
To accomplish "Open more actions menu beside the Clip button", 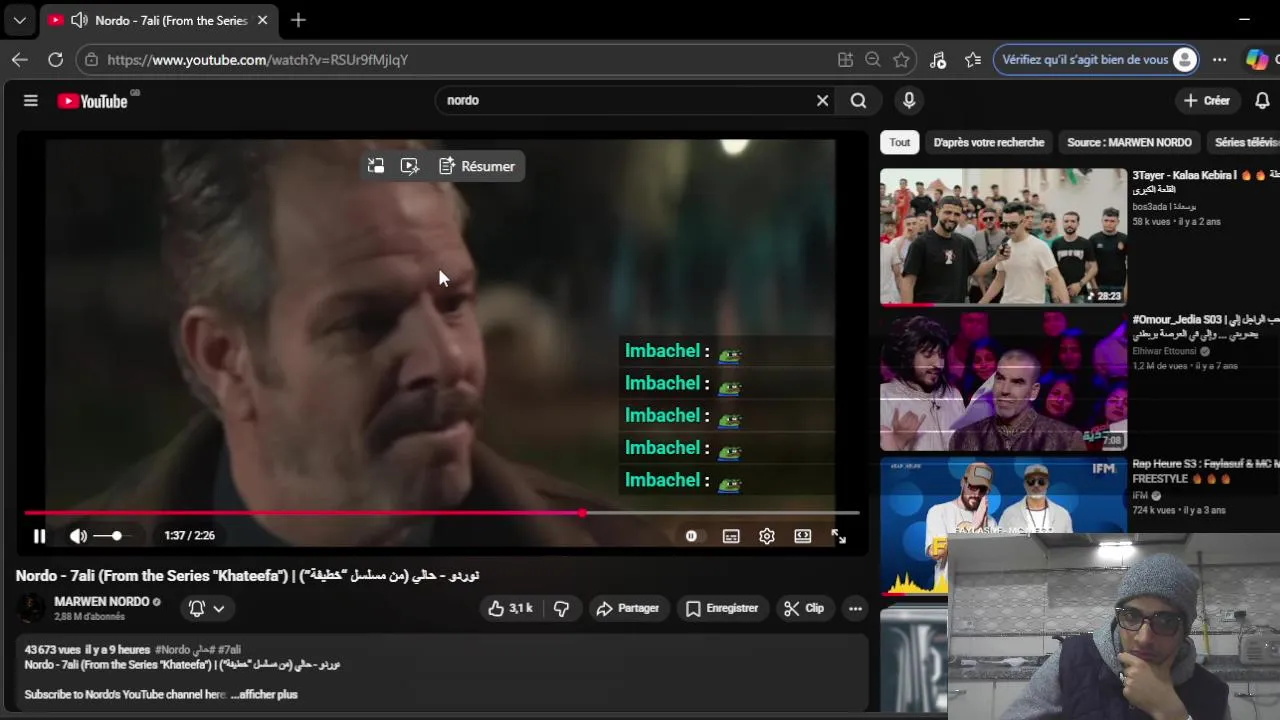I will tap(855, 608).
